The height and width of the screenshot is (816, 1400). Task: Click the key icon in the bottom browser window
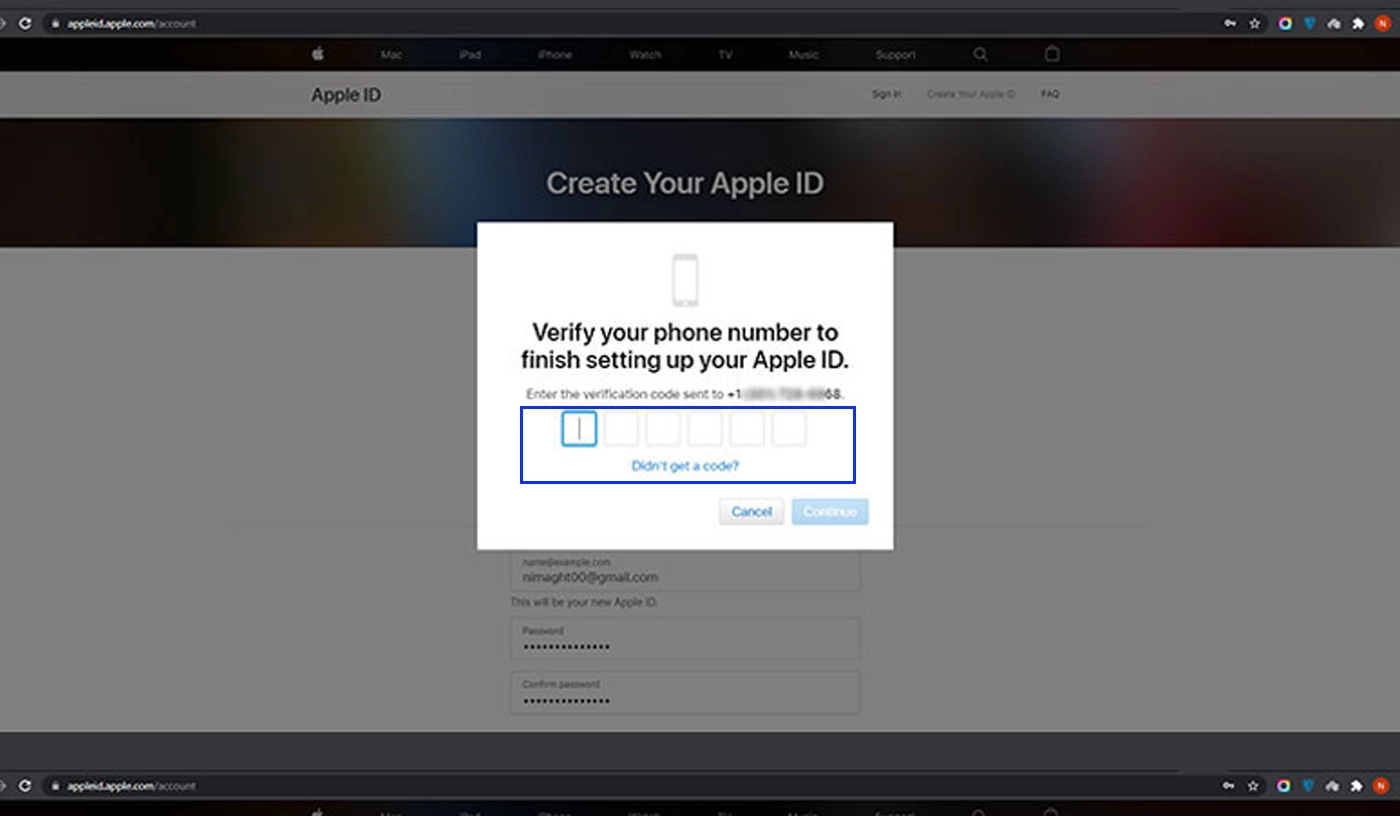point(1230,786)
